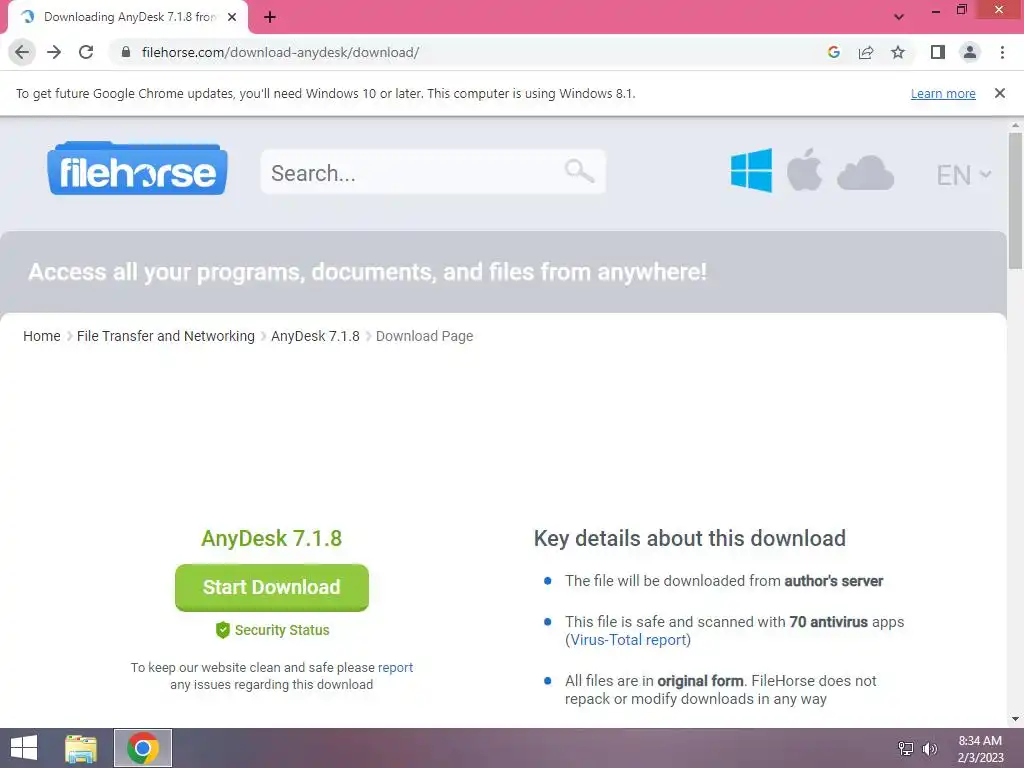Open AnyDesk 7.1.8 breadcrumb link
This screenshot has width=1024, height=768.
pyautogui.click(x=315, y=336)
